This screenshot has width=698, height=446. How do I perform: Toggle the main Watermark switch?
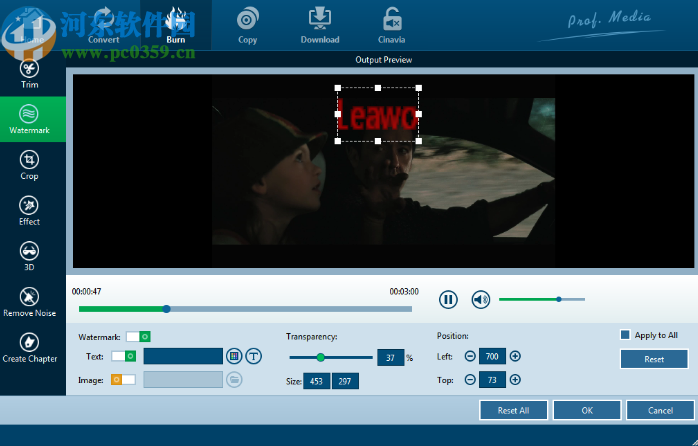tap(138, 337)
